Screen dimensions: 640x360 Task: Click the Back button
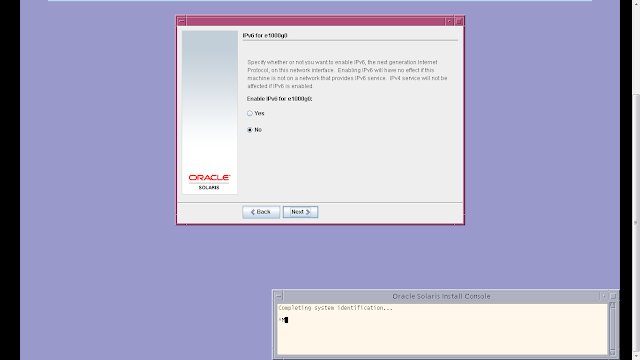point(261,212)
